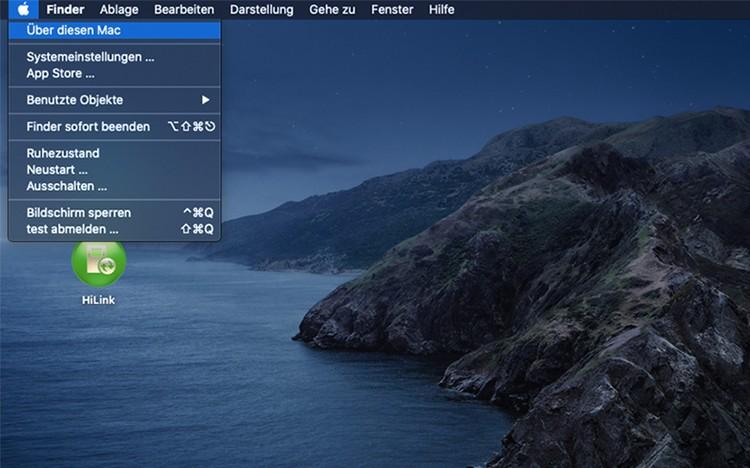This screenshot has height=468, width=750.
Task: Click the Fenster menu bar item
Action: [392, 10]
